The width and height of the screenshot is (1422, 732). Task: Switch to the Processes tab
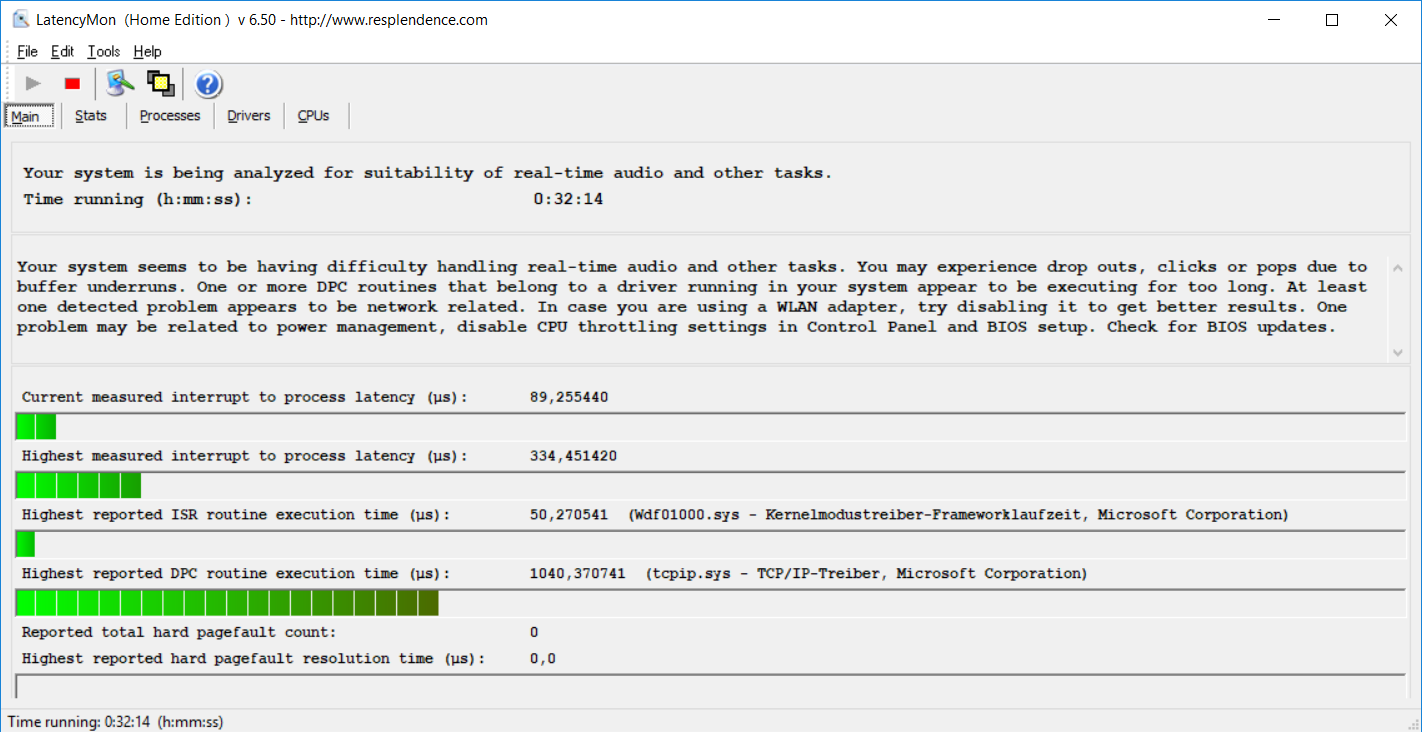pyautogui.click(x=170, y=116)
